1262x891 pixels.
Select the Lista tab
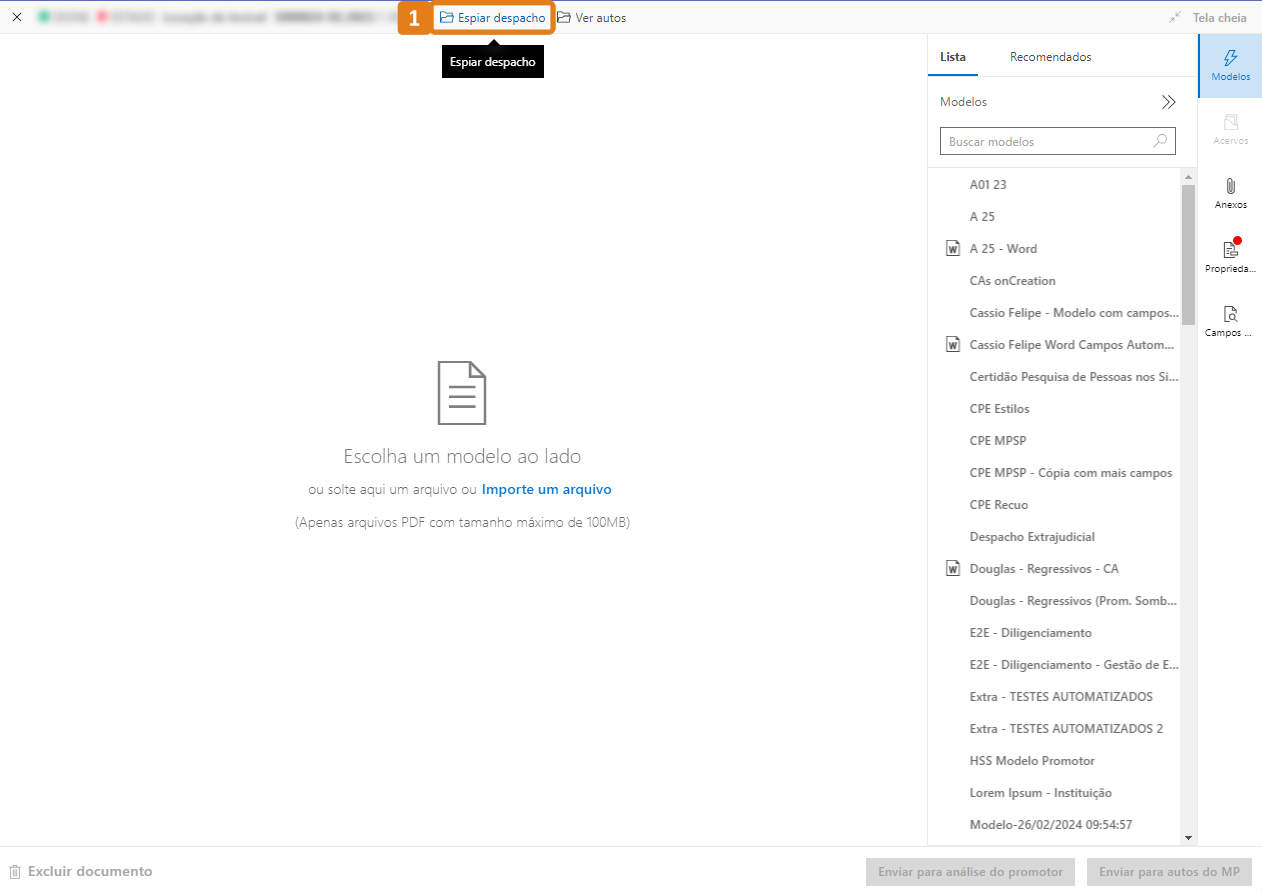tap(953, 57)
